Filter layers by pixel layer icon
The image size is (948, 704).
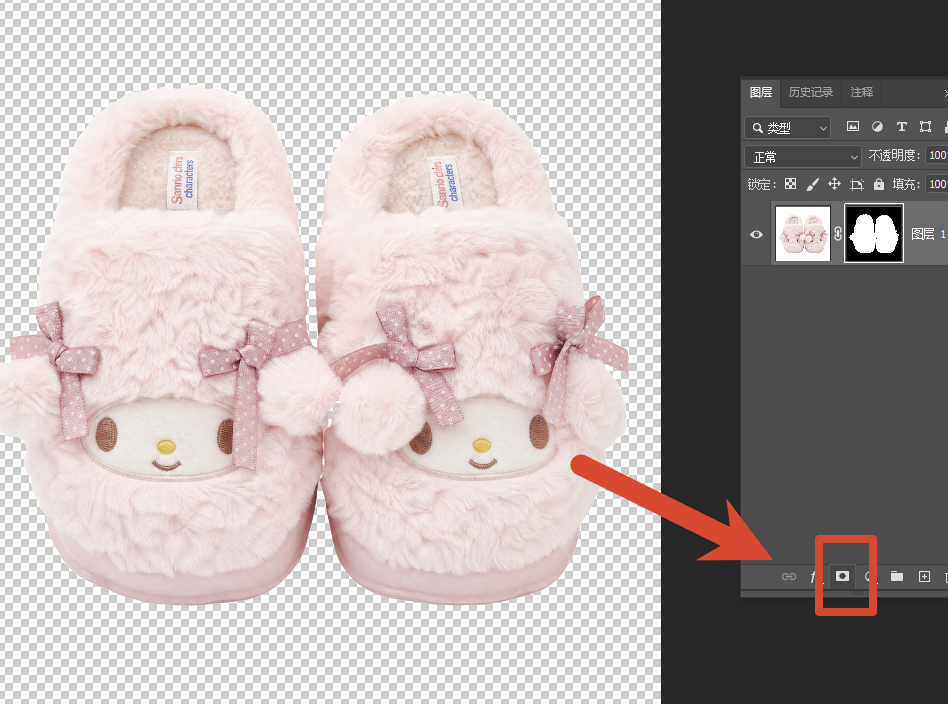[852, 126]
